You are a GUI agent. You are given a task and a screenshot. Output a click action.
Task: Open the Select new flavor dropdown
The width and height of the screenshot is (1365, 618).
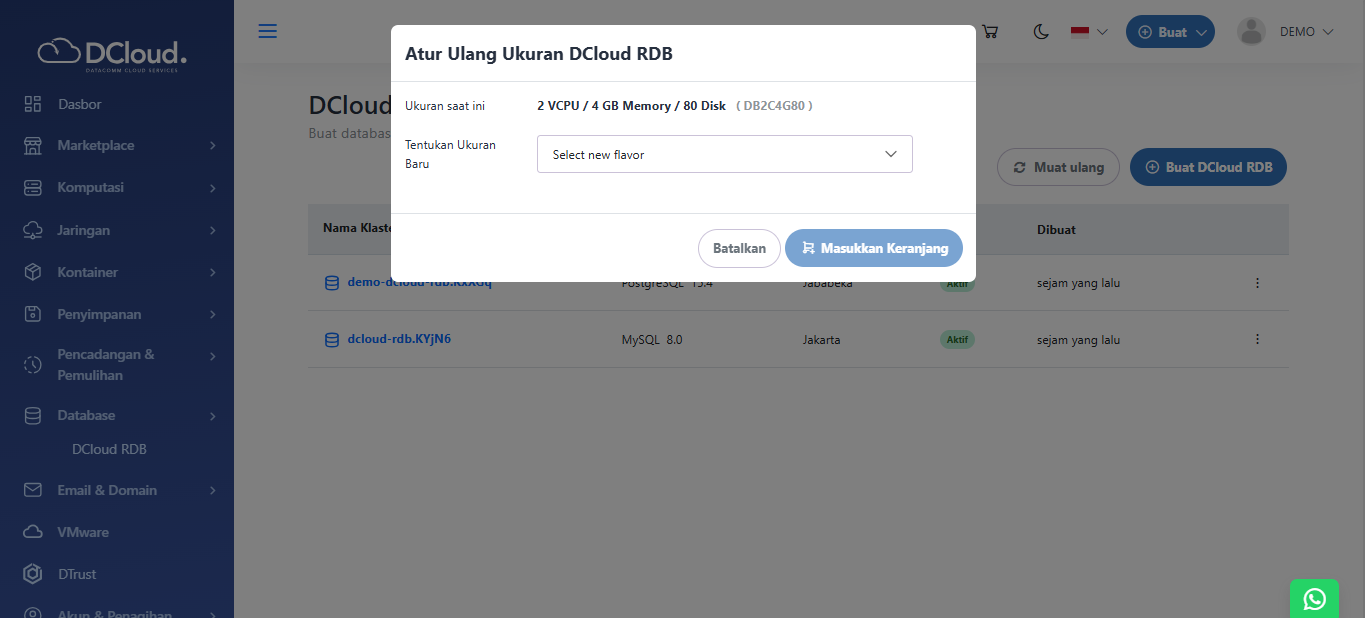tap(724, 154)
